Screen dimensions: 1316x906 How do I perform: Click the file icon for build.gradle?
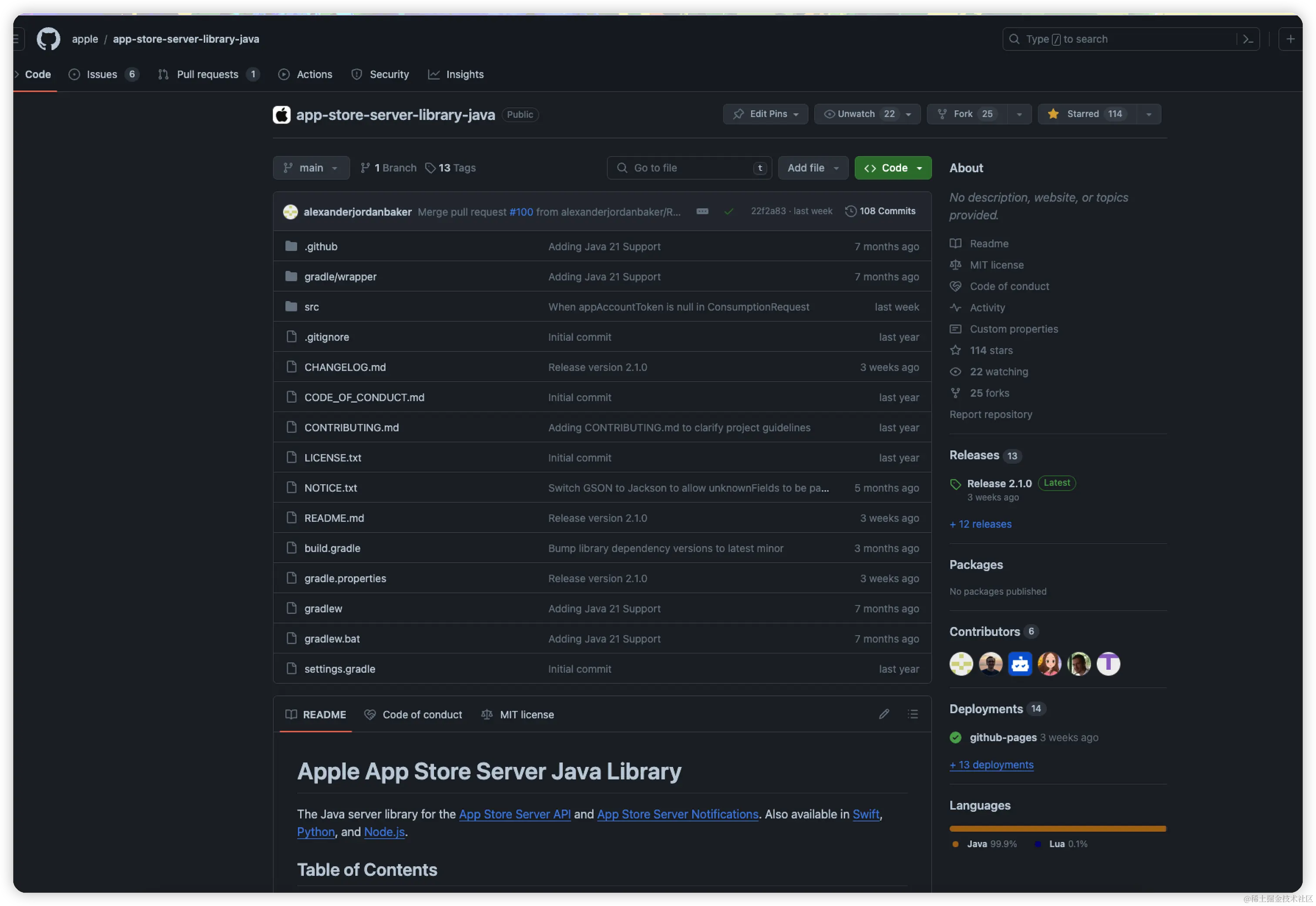coord(292,548)
